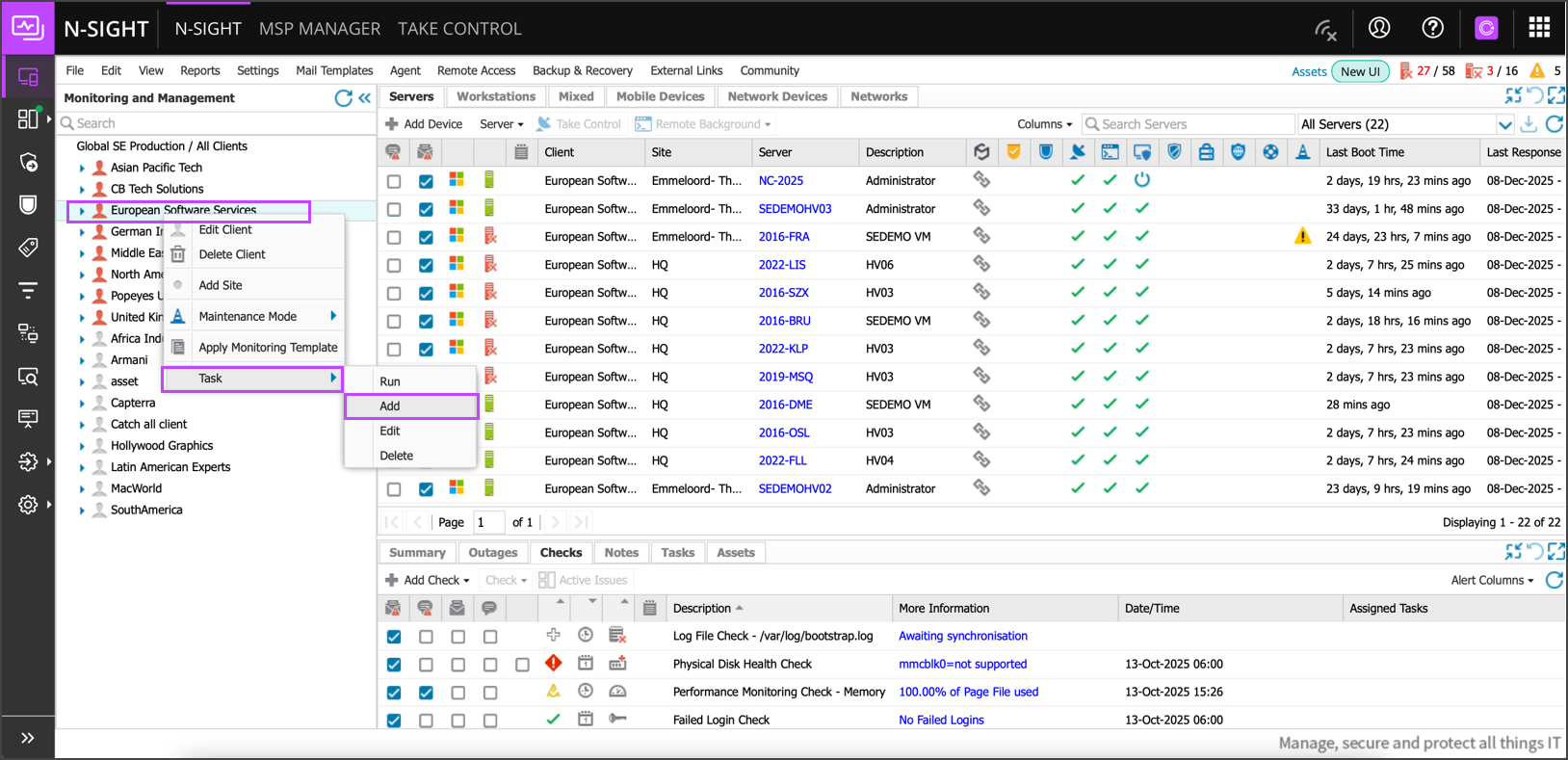Collapse the left panel with double-chevron icon

(x=365, y=98)
